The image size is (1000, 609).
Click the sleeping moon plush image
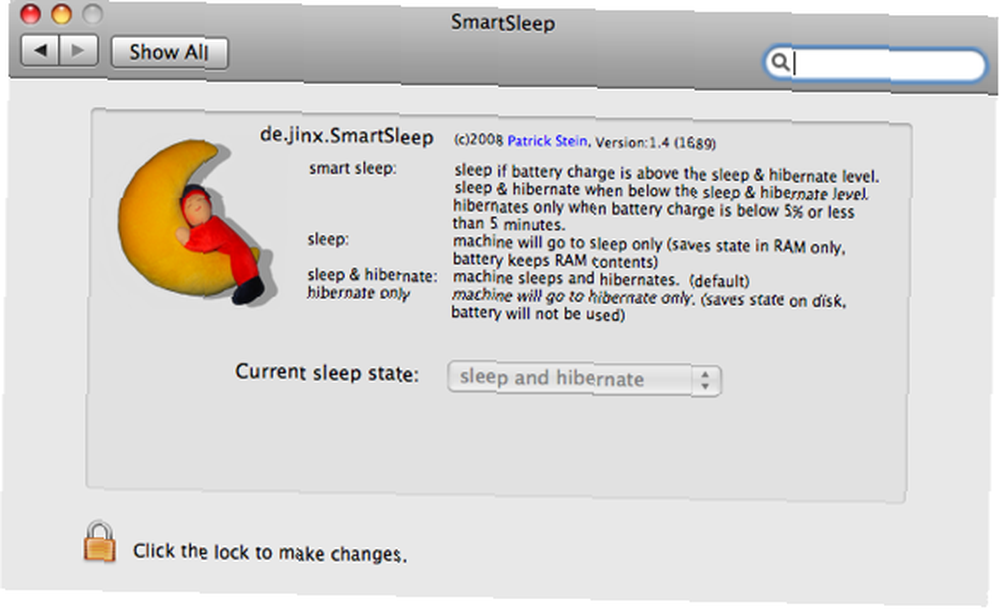click(x=195, y=221)
